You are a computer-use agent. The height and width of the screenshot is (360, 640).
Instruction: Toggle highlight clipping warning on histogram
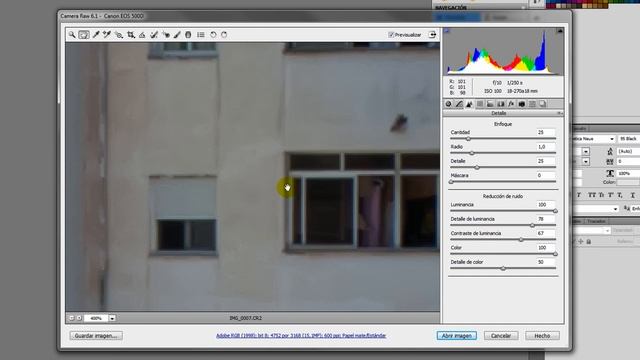point(560,31)
